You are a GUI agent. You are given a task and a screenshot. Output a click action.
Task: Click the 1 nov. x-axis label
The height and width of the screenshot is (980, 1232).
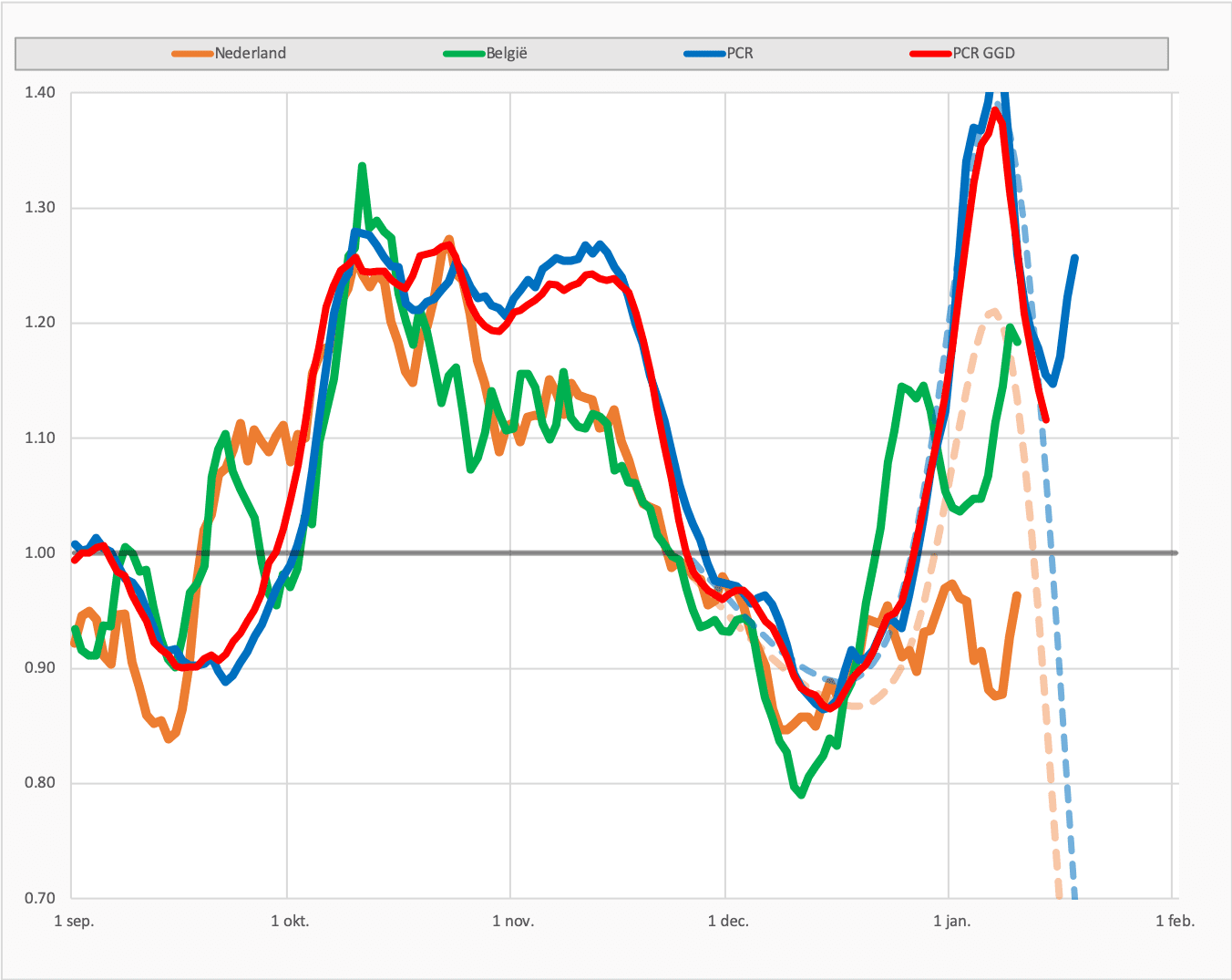[513, 921]
